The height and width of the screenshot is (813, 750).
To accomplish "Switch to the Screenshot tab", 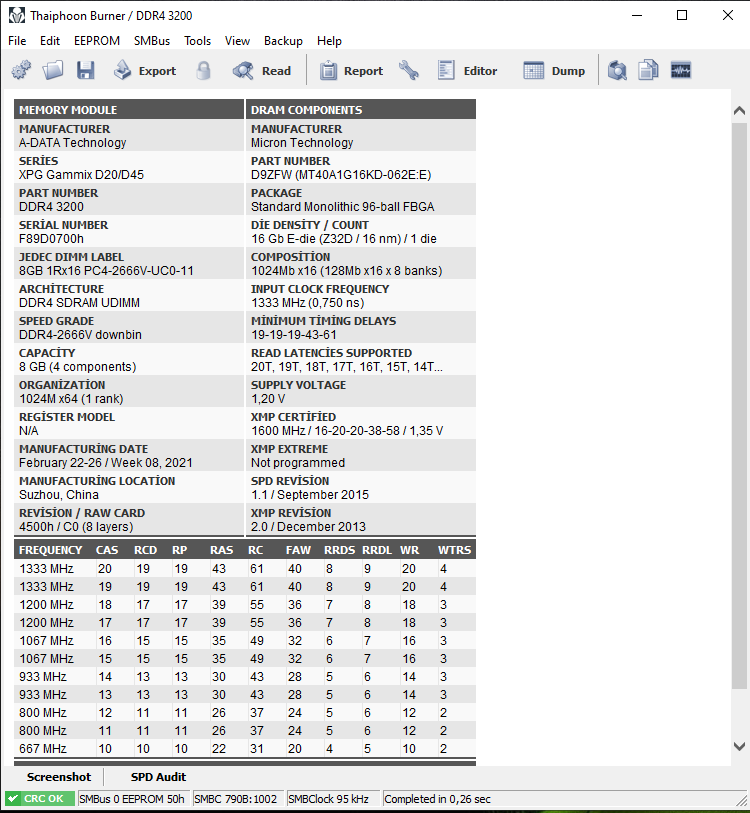I will 59,777.
